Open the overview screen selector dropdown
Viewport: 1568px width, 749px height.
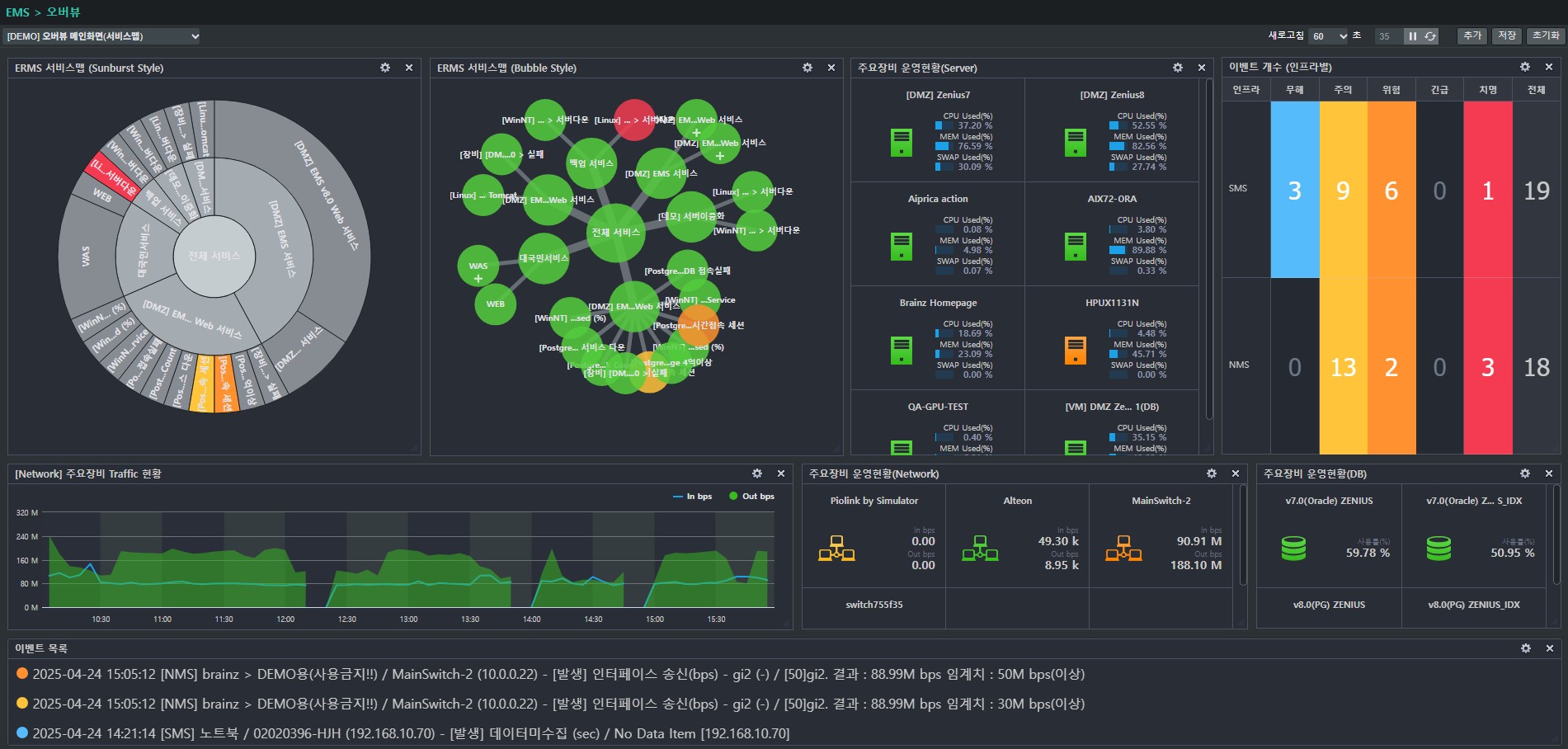(x=102, y=36)
